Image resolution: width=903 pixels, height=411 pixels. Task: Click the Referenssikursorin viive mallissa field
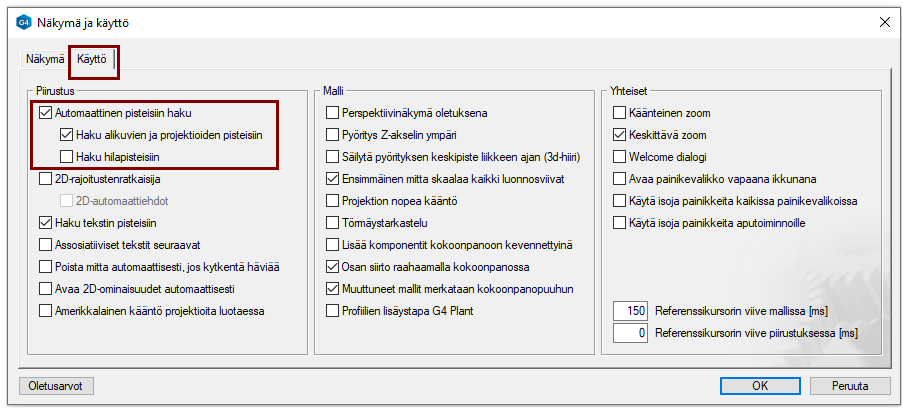[x=630, y=310]
